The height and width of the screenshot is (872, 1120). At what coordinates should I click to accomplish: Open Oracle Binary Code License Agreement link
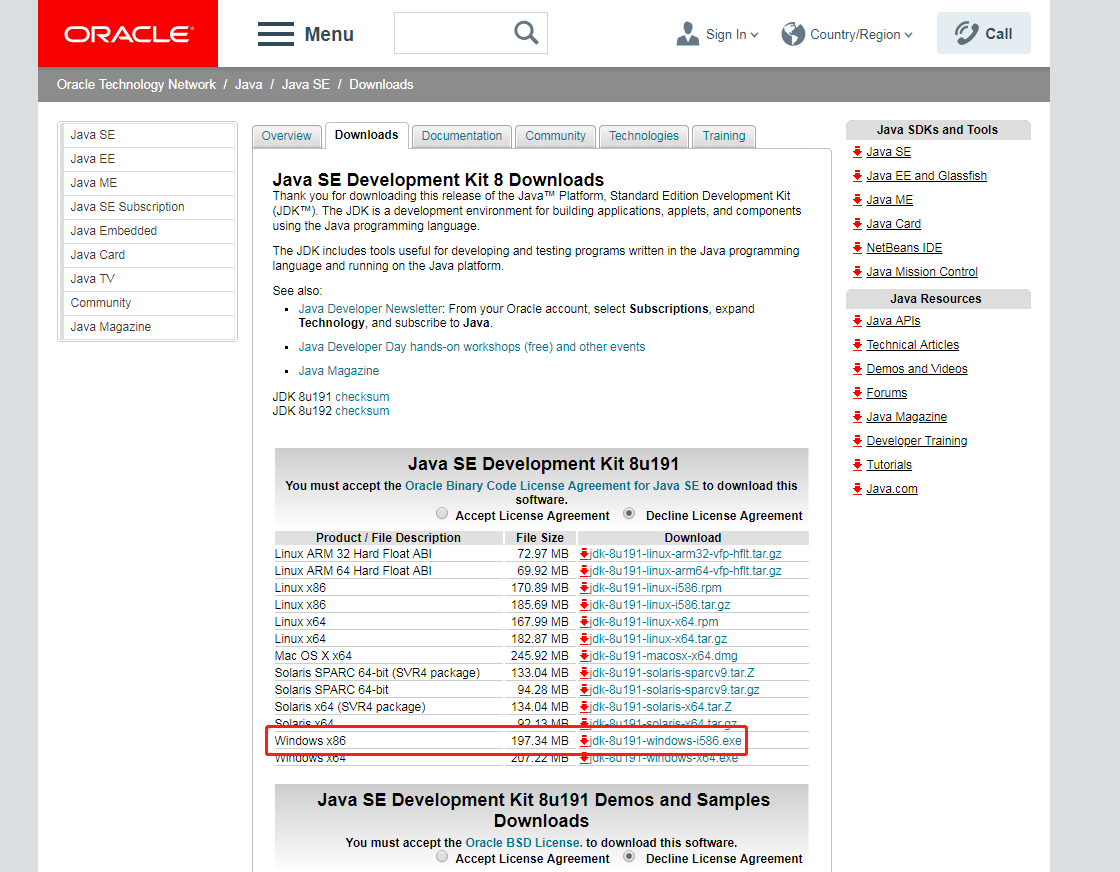coord(552,486)
